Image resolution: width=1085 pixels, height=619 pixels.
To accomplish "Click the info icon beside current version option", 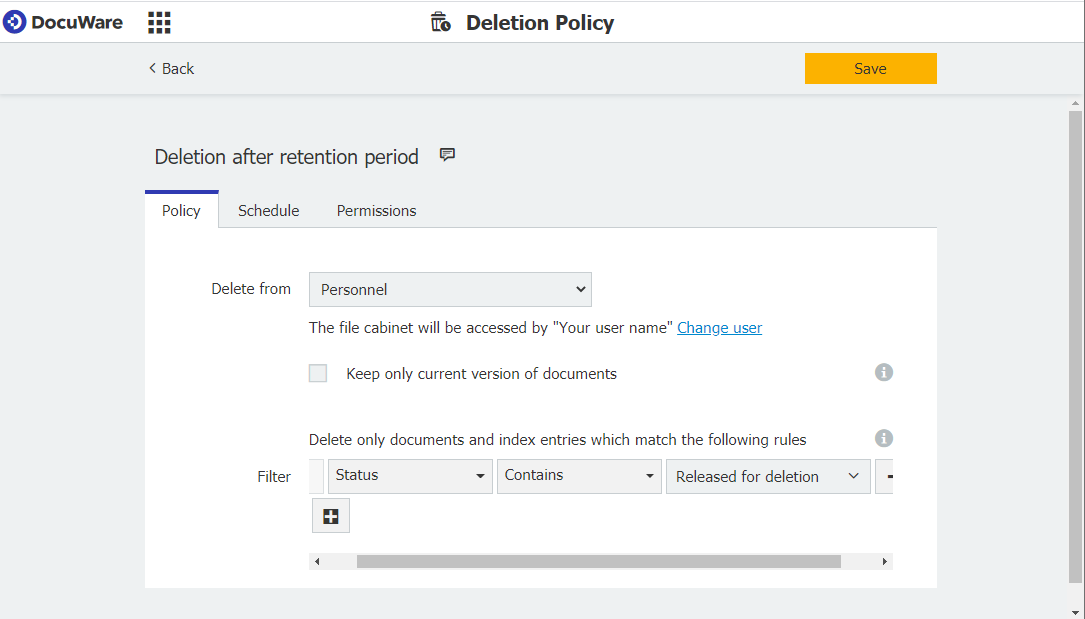I will (883, 372).
